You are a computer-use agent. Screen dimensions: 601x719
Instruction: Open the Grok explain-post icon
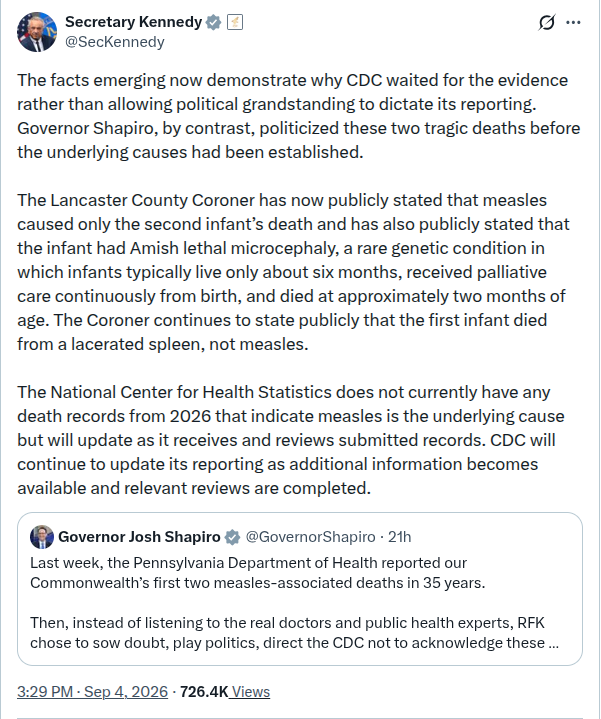pyautogui.click(x=547, y=22)
